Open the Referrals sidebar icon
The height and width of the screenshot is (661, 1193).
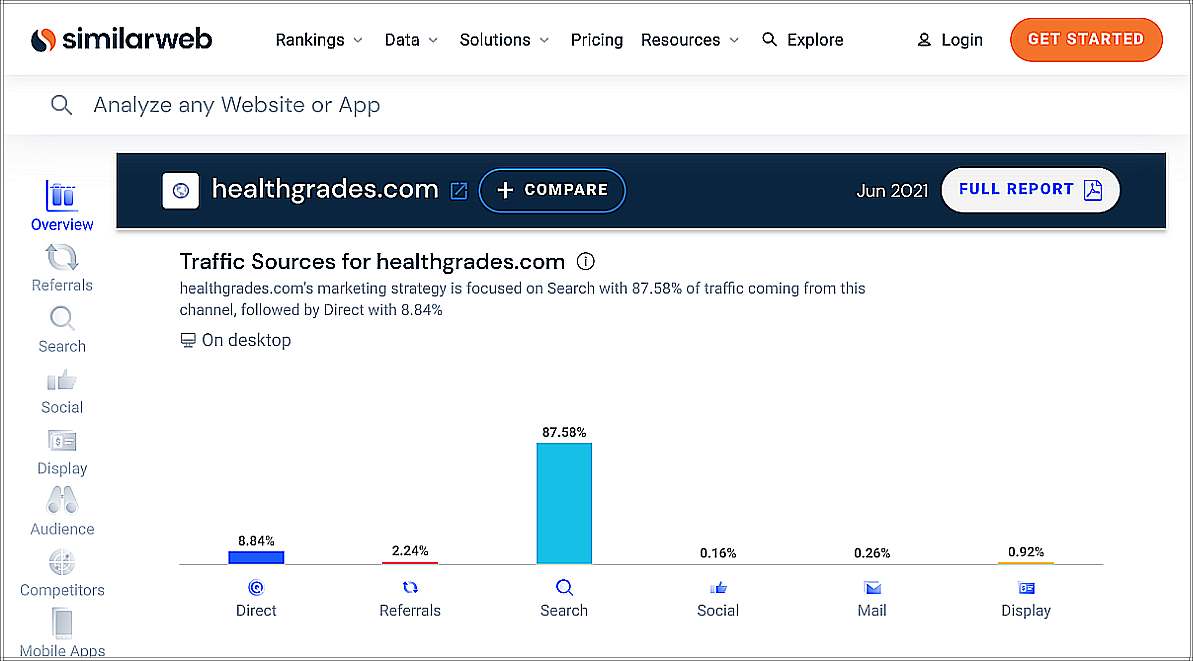(x=62, y=258)
